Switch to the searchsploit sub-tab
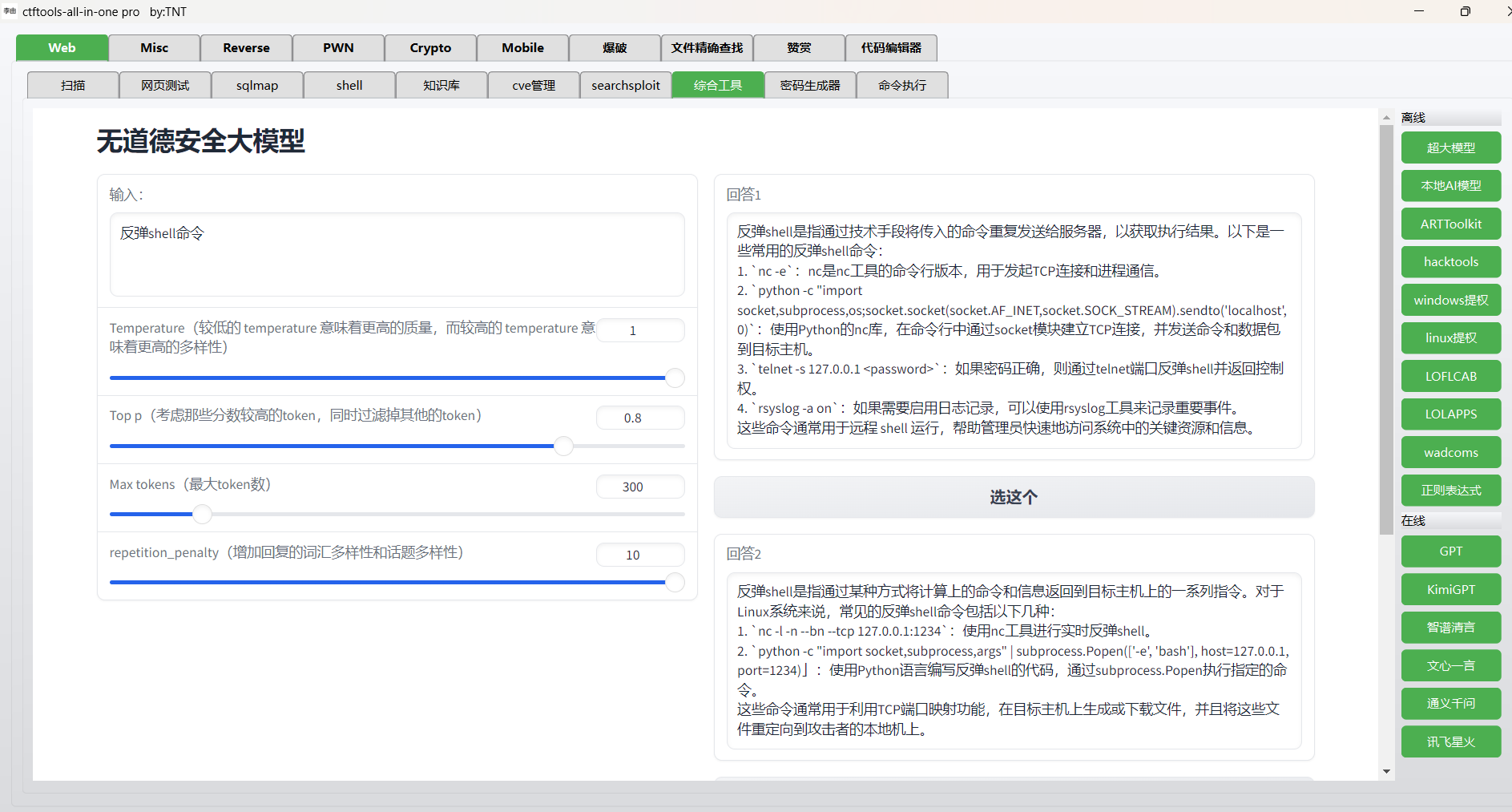The width and height of the screenshot is (1512, 812). [x=625, y=85]
